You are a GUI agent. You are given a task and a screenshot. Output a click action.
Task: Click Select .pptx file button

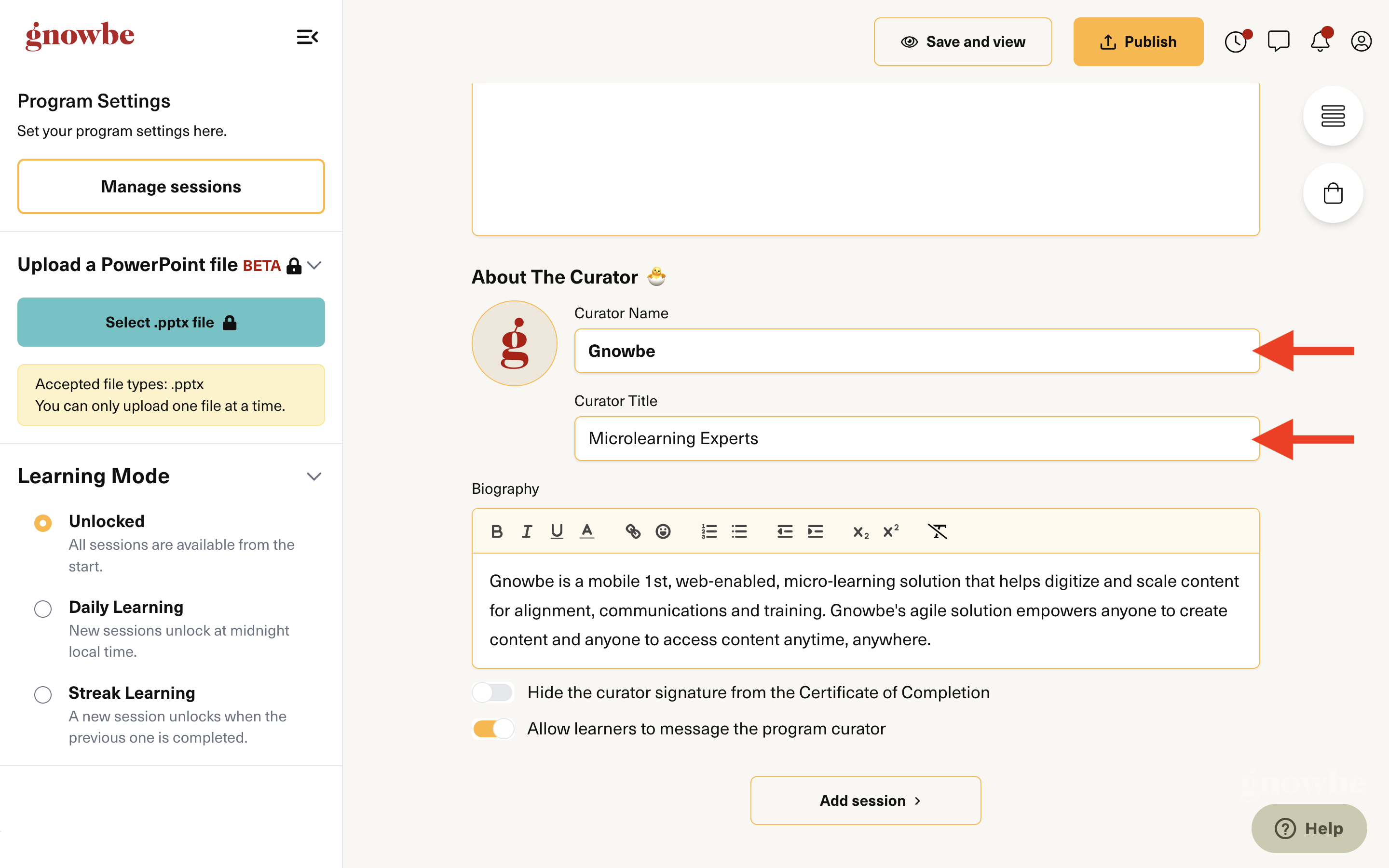171,322
